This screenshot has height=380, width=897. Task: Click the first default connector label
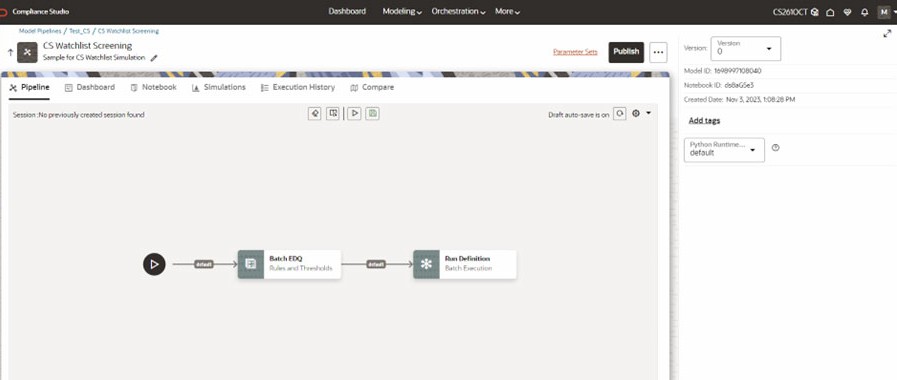coord(204,264)
